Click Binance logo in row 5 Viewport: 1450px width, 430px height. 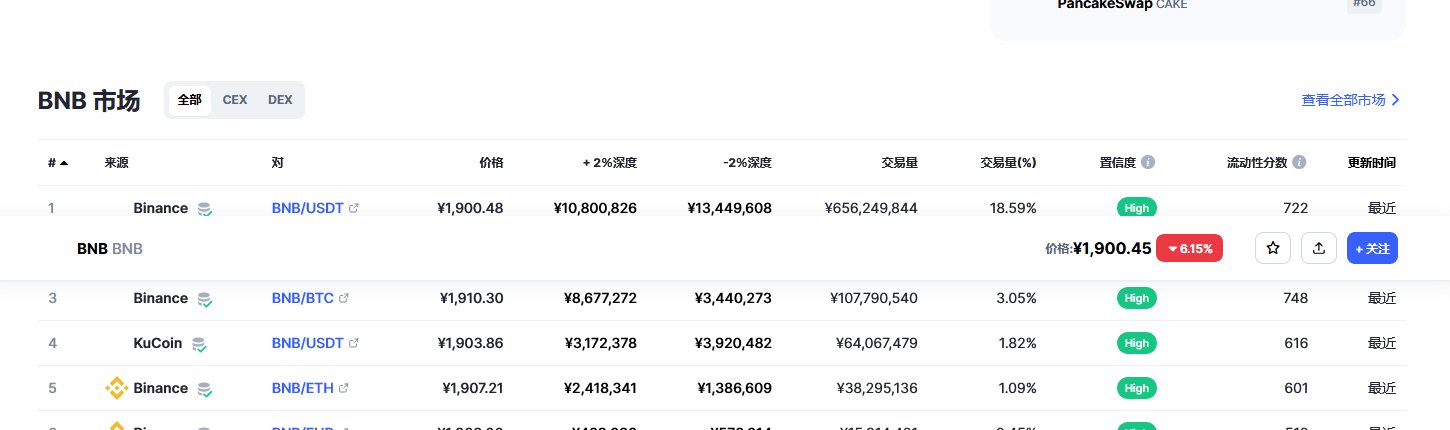pyautogui.click(x=117, y=388)
